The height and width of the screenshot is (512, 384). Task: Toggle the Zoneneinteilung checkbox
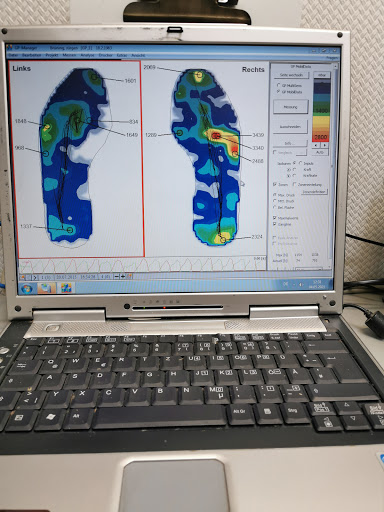pyautogui.click(x=294, y=184)
